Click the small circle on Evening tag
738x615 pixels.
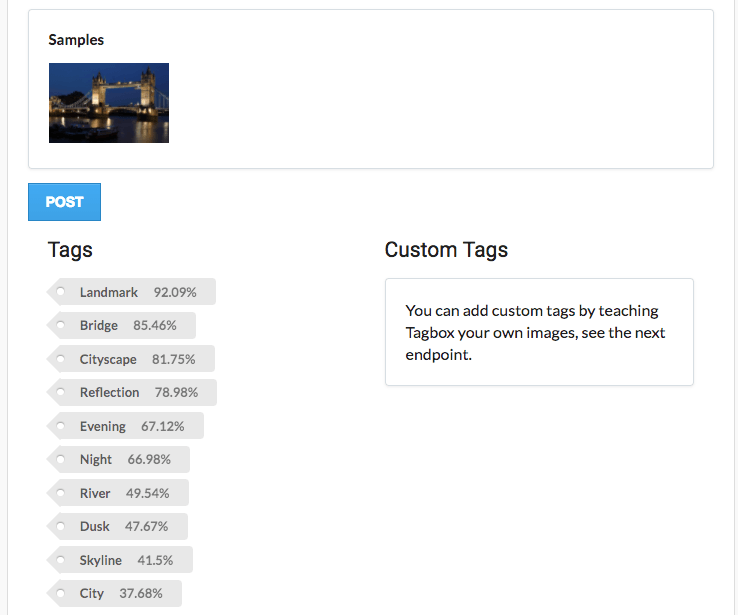(x=60, y=426)
